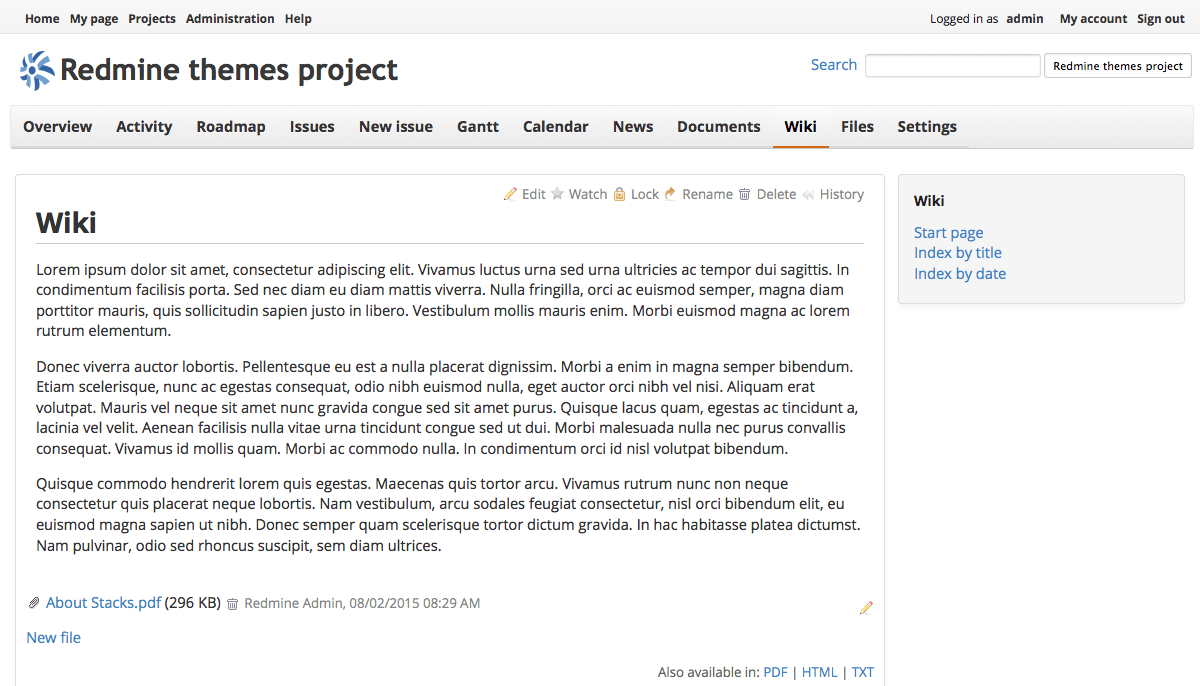Click the Edit wiki page link

click(x=534, y=194)
